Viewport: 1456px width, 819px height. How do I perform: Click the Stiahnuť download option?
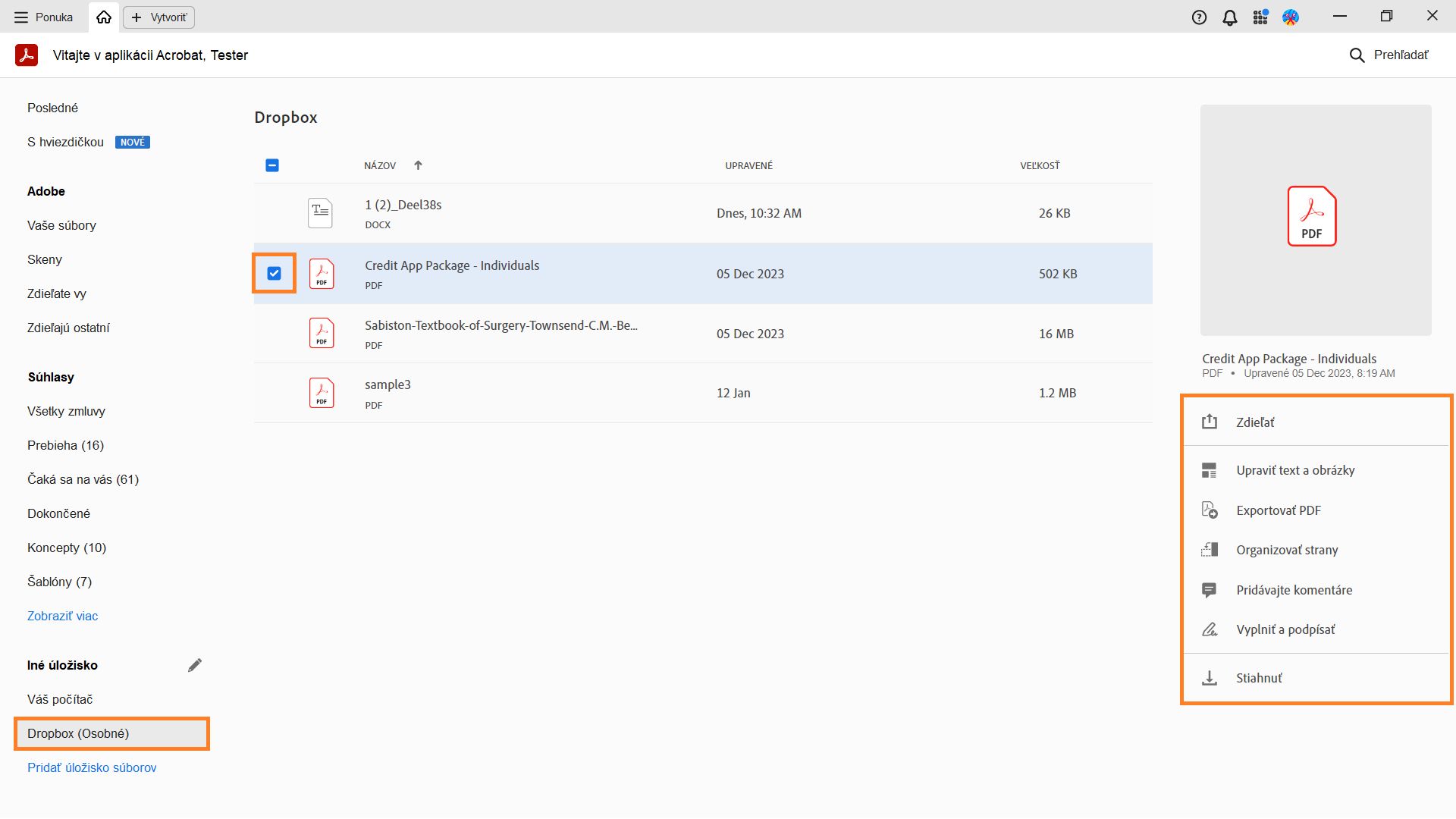(1259, 678)
